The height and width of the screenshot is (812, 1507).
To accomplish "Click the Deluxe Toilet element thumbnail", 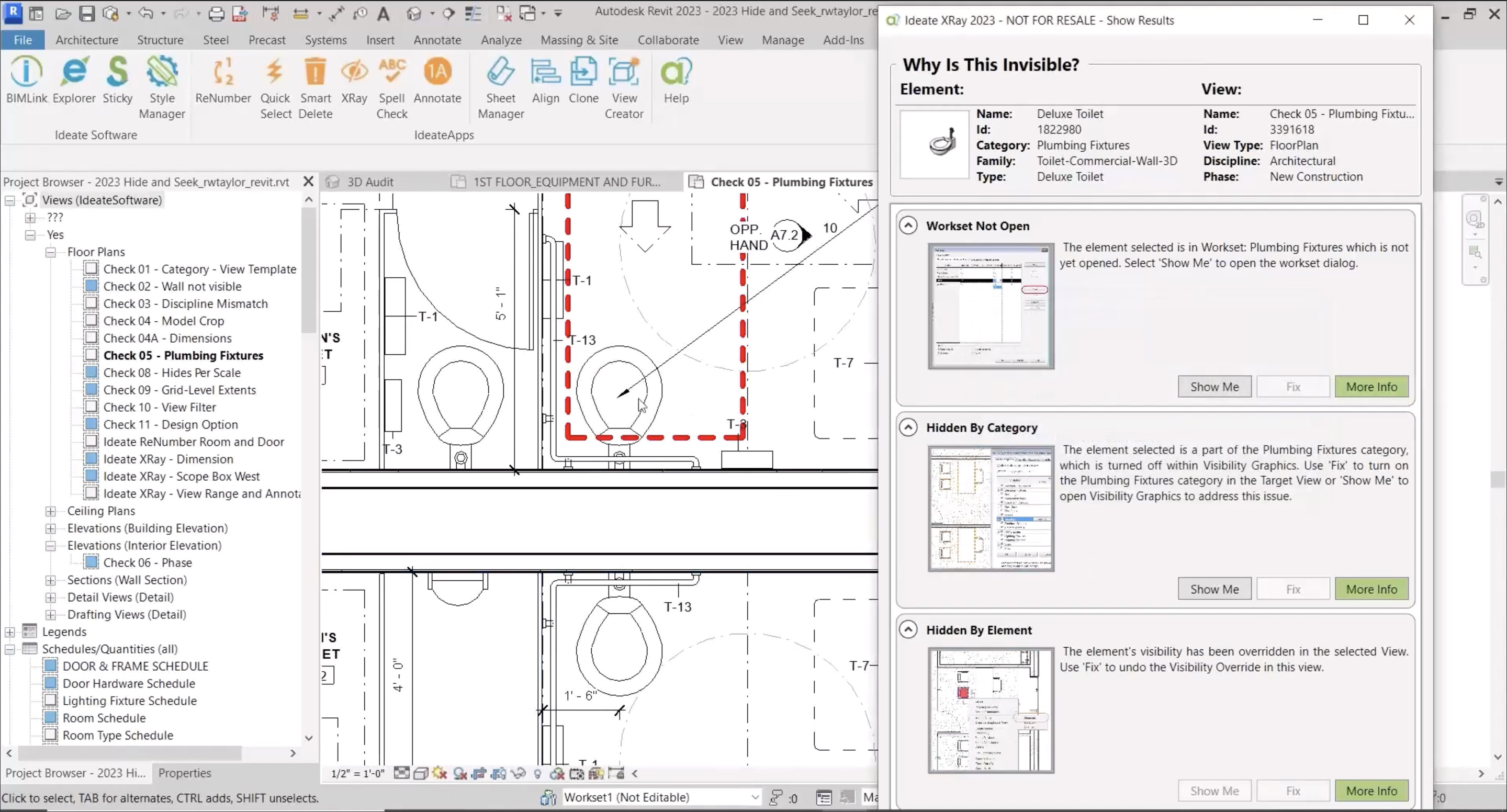I will click(934, 144).
